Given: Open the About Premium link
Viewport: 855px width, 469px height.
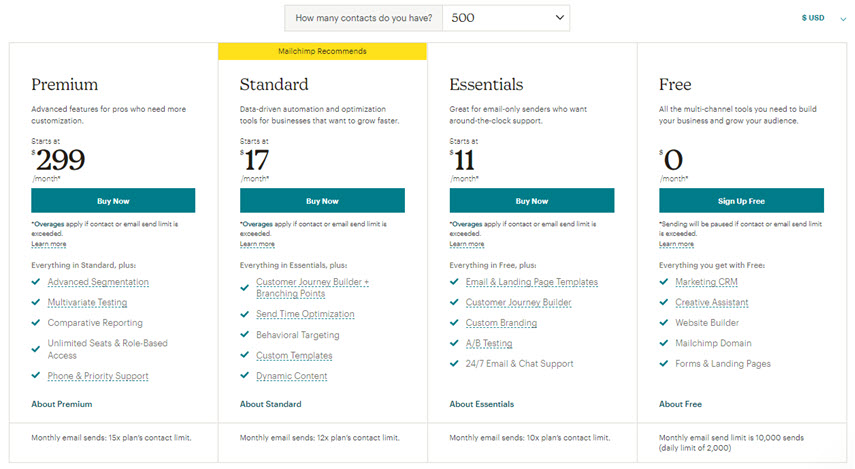Looking at the screenshot, I should tap(62, 404).
